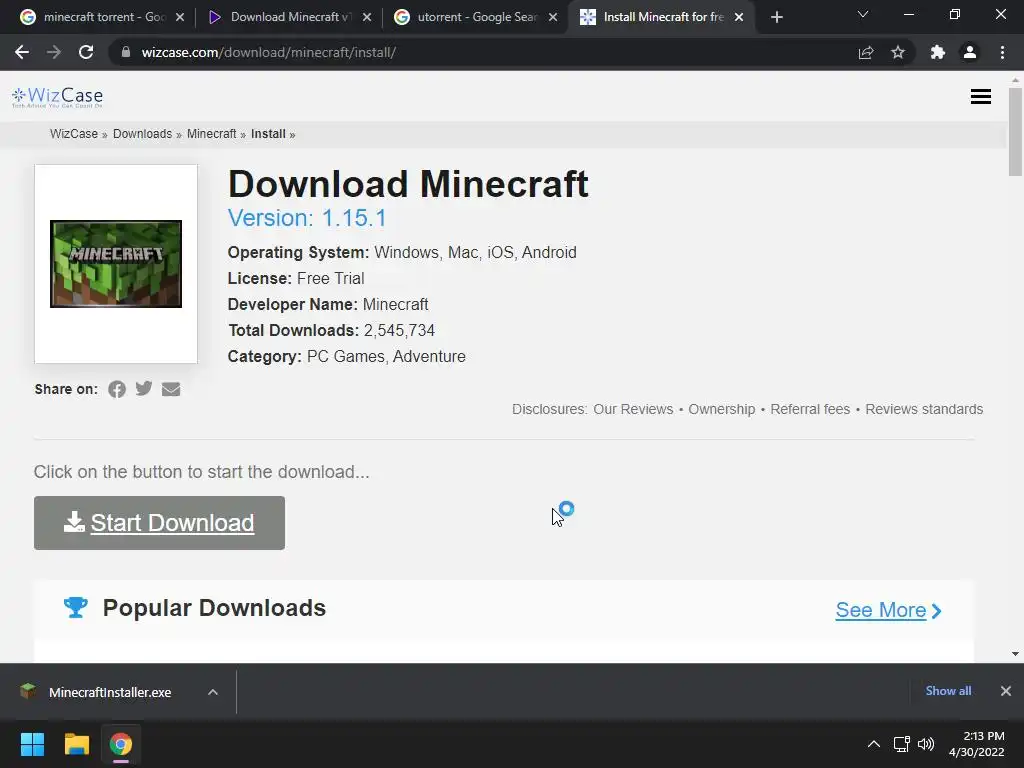
Task: Close the Install Minecraft tab
Action: [739, 17]
